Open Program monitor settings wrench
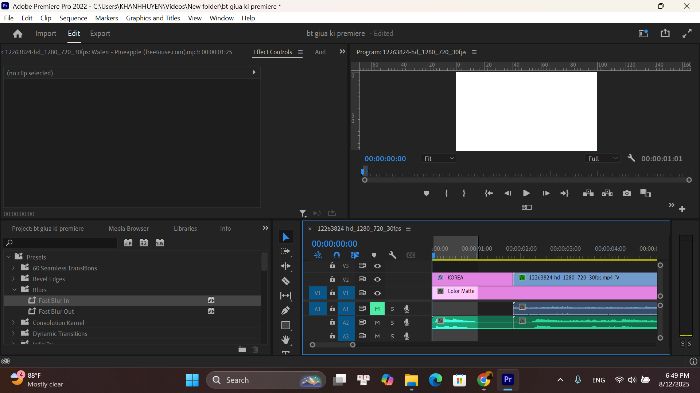This screenshot has width=700, height=393. click(x=631, y=158)
